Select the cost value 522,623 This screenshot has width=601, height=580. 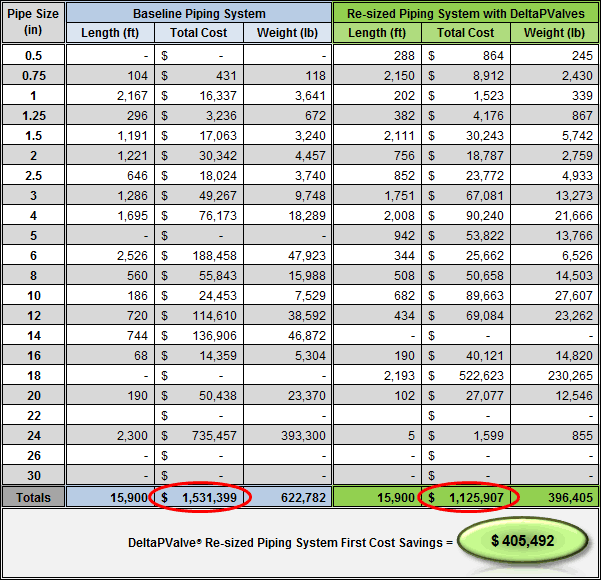(481, 375)
